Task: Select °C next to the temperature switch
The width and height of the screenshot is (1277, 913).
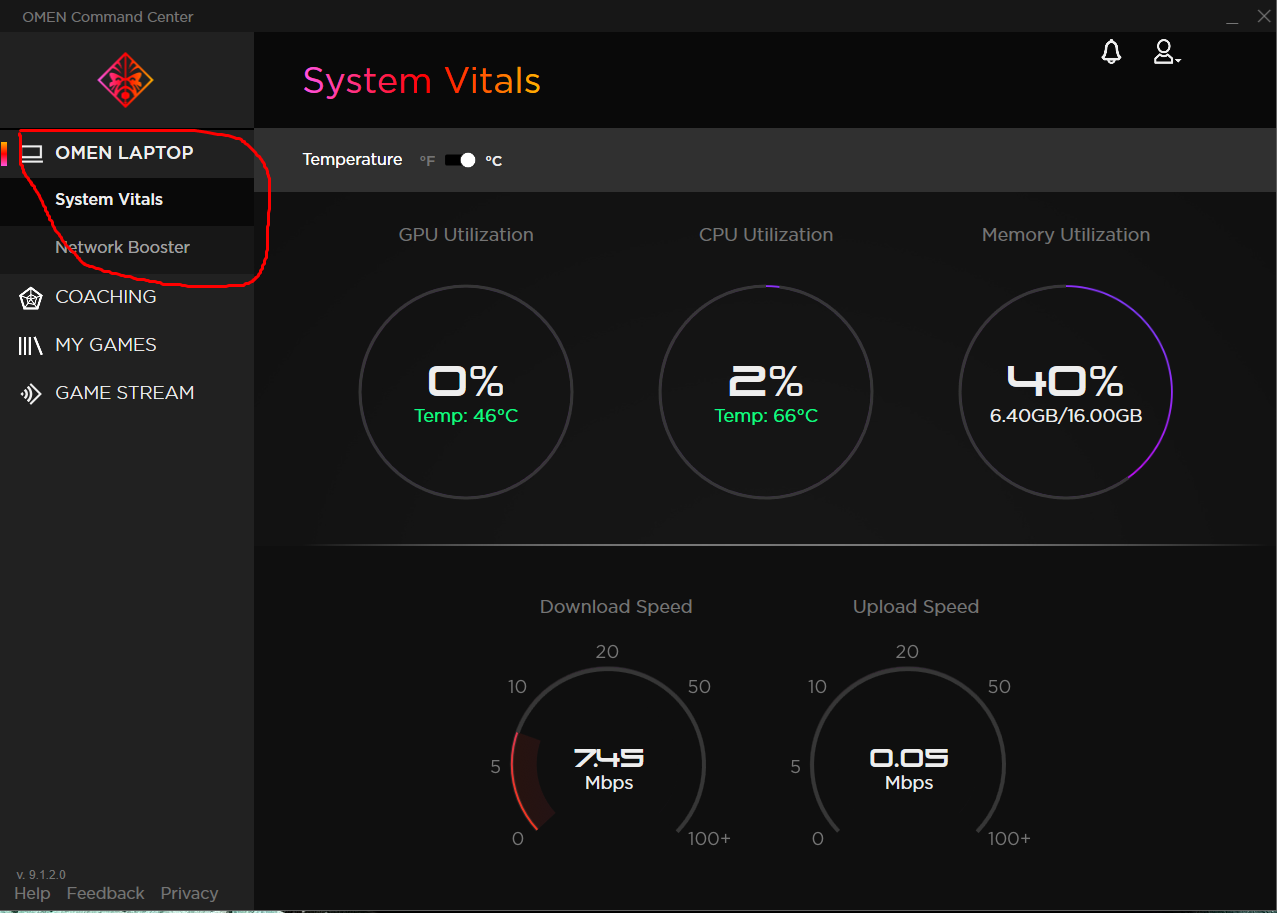Action: (x=493, y=160)
